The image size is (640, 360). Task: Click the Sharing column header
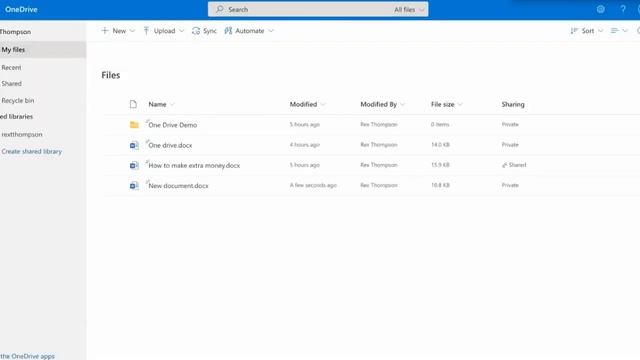tap(513, 104)
